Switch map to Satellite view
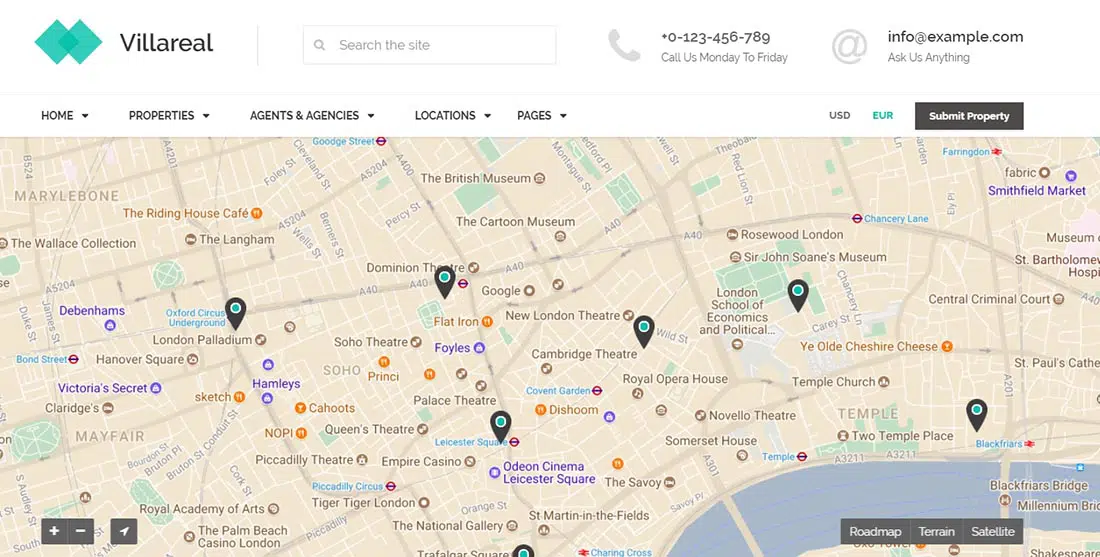 993,532
